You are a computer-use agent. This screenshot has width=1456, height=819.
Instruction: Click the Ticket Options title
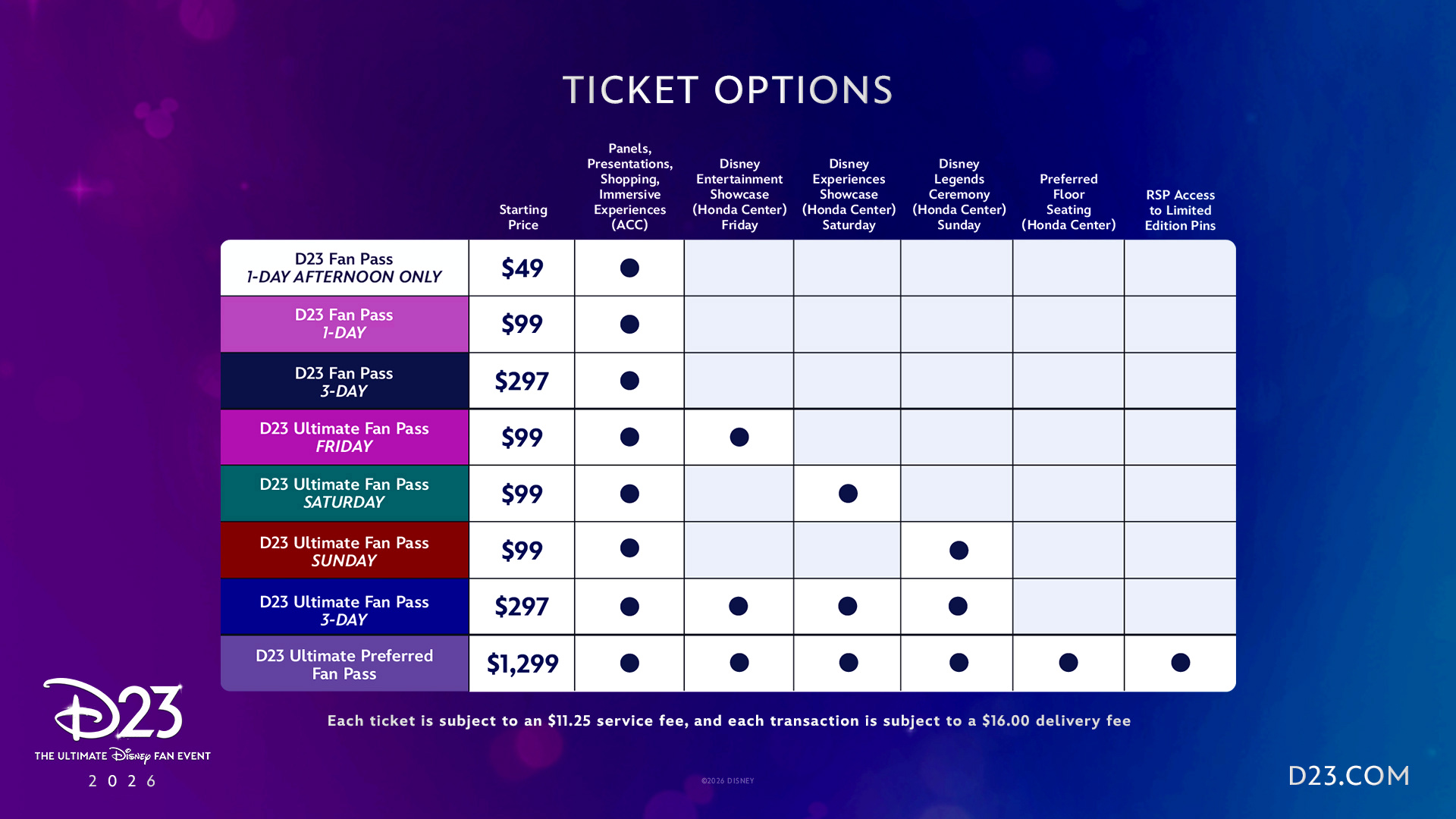point(727,90)
